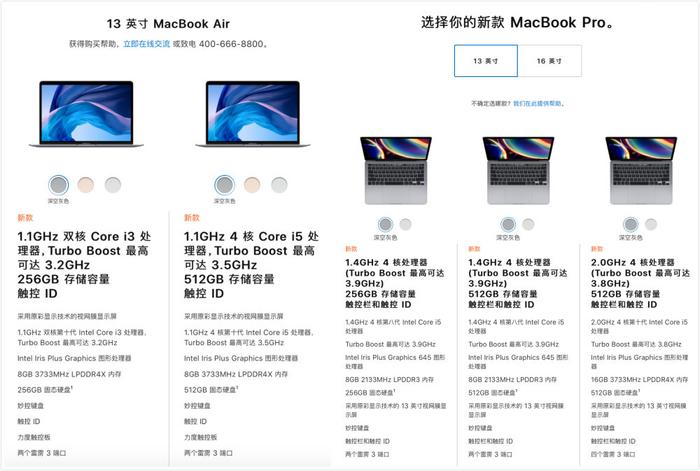Click the Core i3 MacBook Air image
The width and height of the screenshot is (700, 471).
point(86,114)
